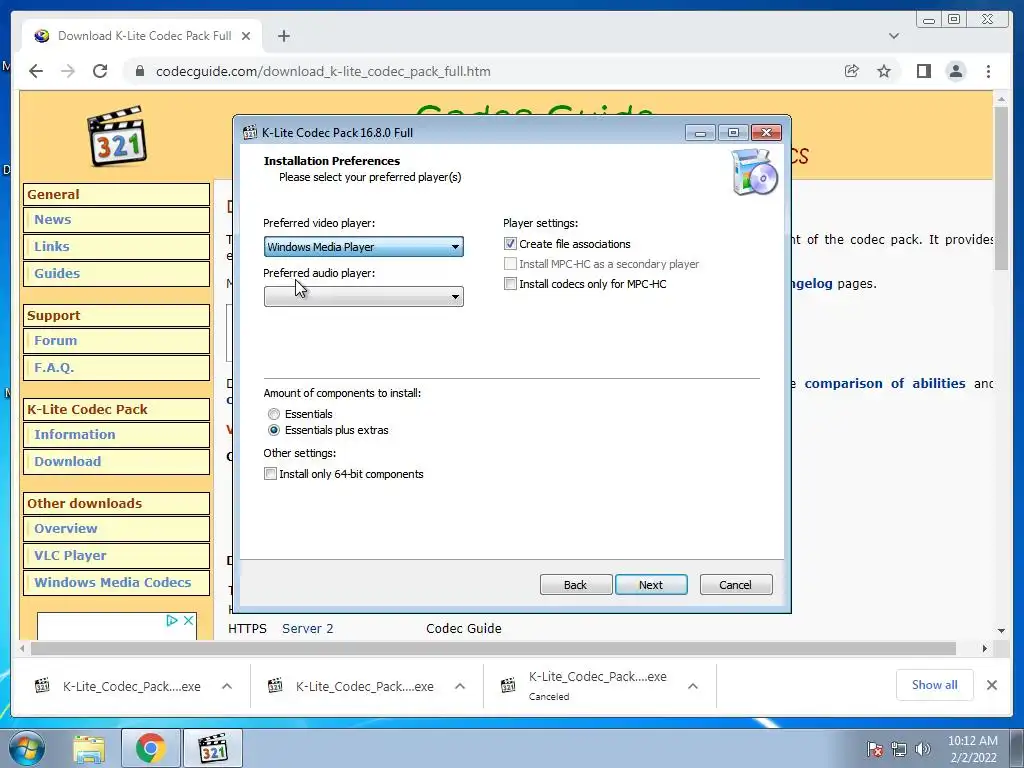This screenshot has width=1024, height=768.
Task: Open network icon in system tray
Action: click(899, 749)
